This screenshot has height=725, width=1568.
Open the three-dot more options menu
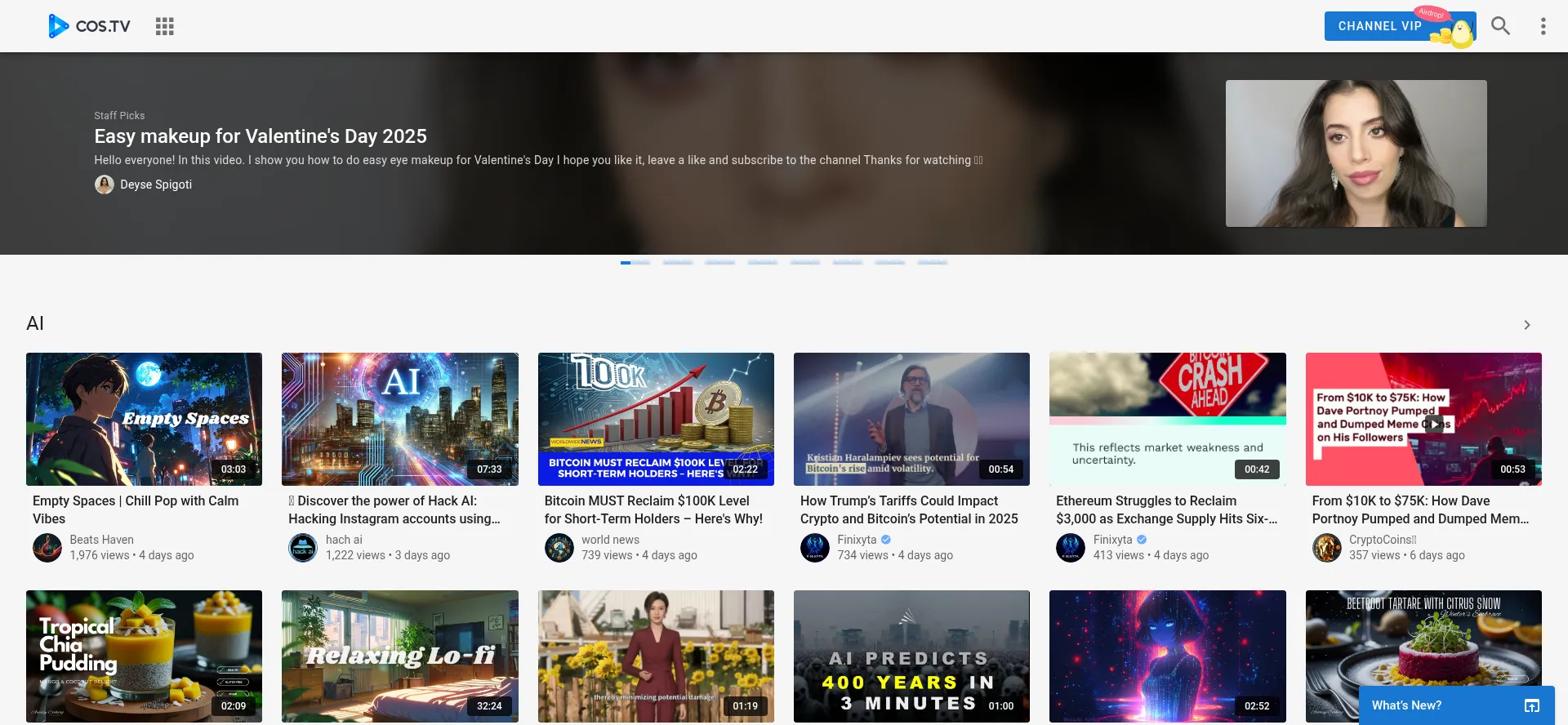coord(1543,26)
